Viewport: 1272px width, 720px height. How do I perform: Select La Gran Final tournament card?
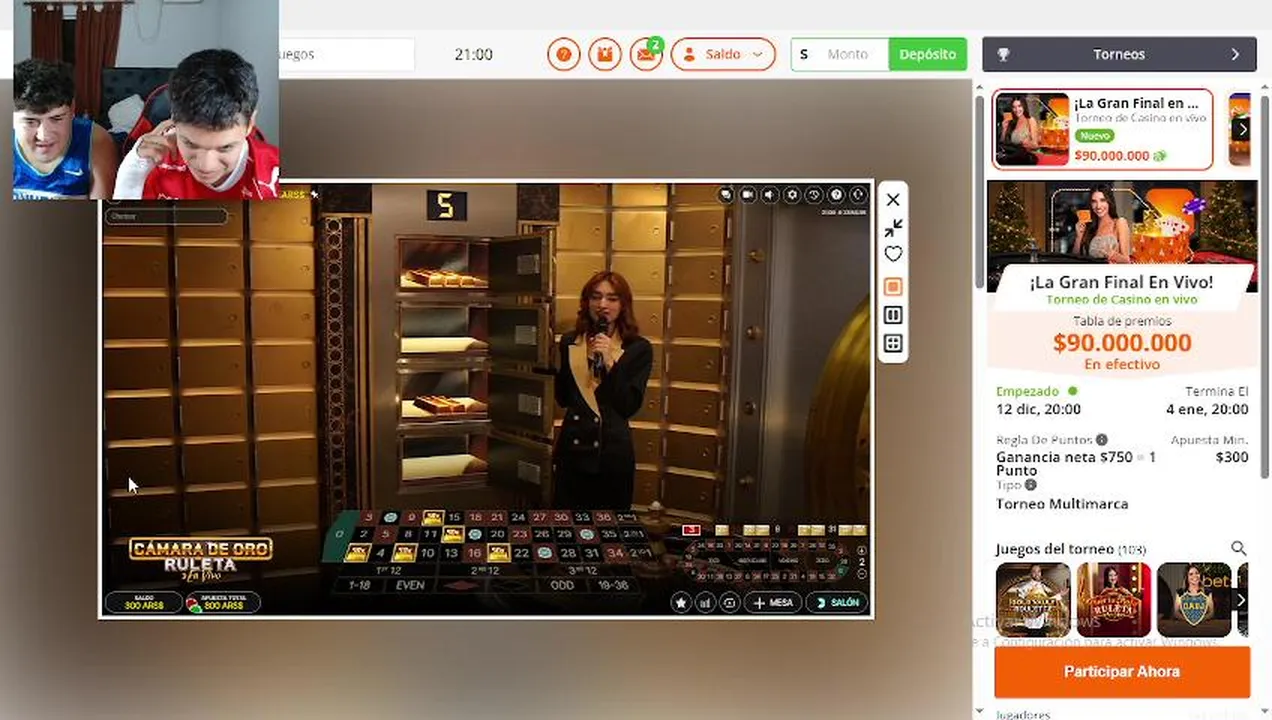pyautogui.click(x=1102, y=129)
